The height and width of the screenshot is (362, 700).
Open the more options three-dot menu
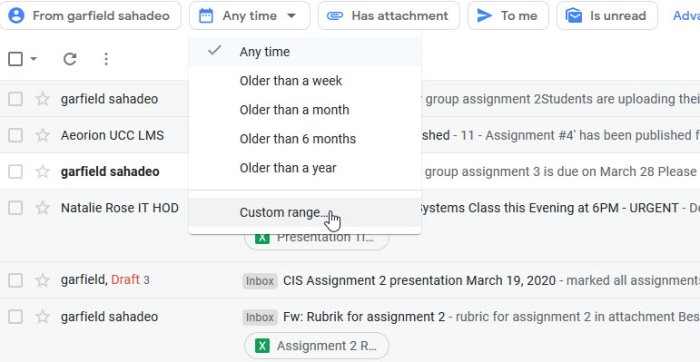tap(106, 59)
